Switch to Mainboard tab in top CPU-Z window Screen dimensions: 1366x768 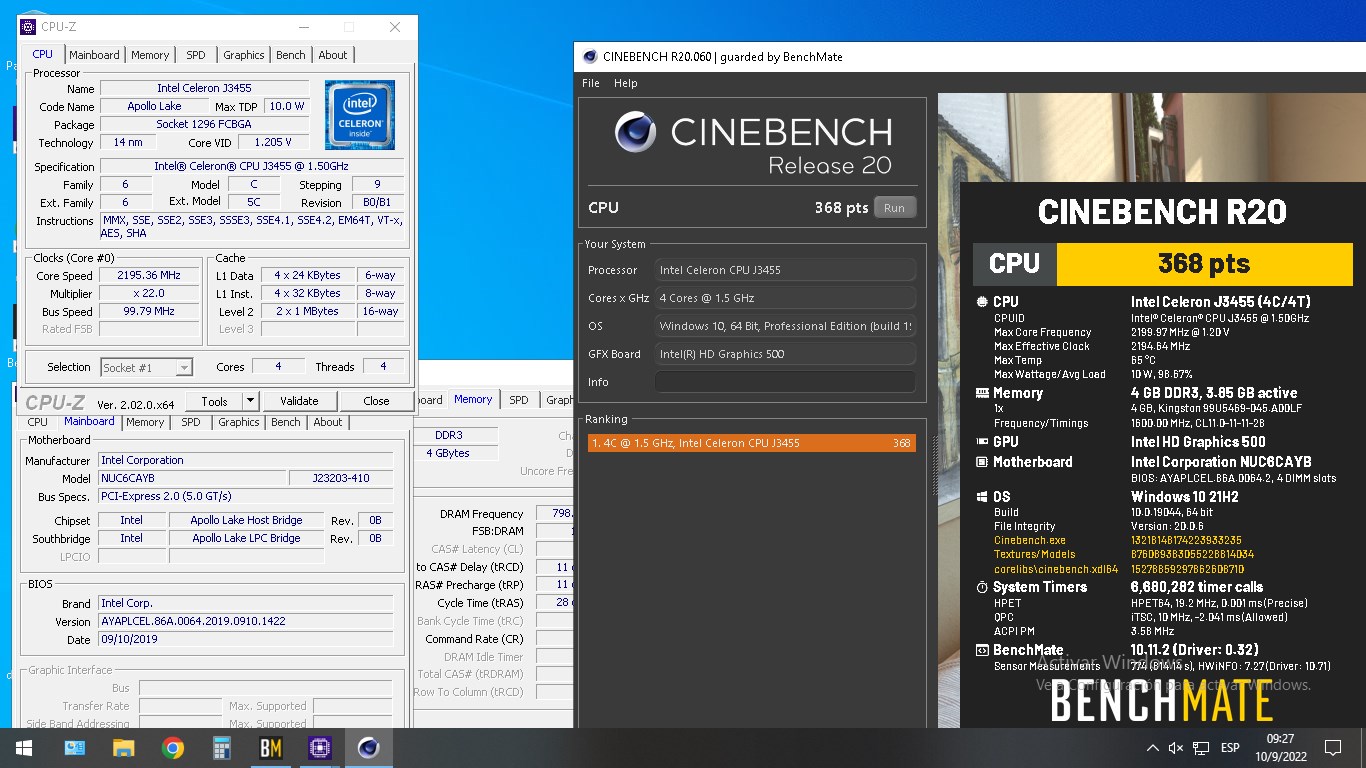[x=94, y=55]
